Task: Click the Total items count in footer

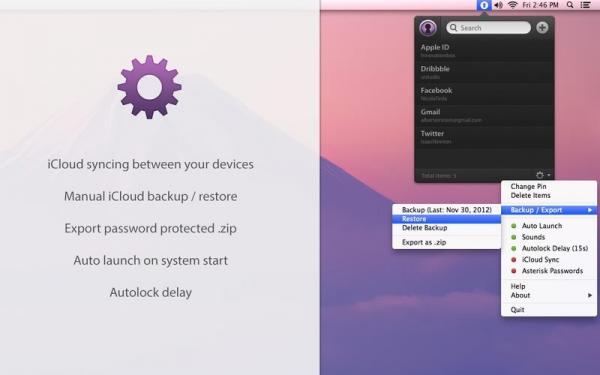Action: click(439, 176)
